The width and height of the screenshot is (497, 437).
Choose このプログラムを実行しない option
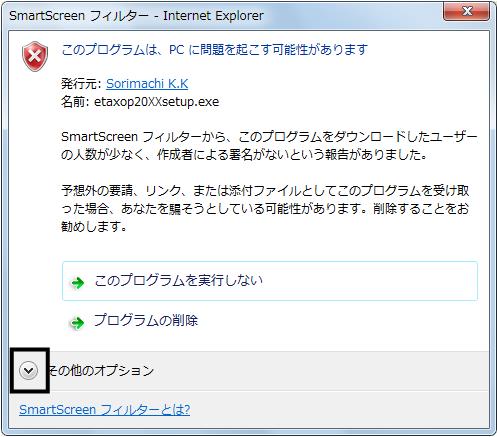point(270,281)
